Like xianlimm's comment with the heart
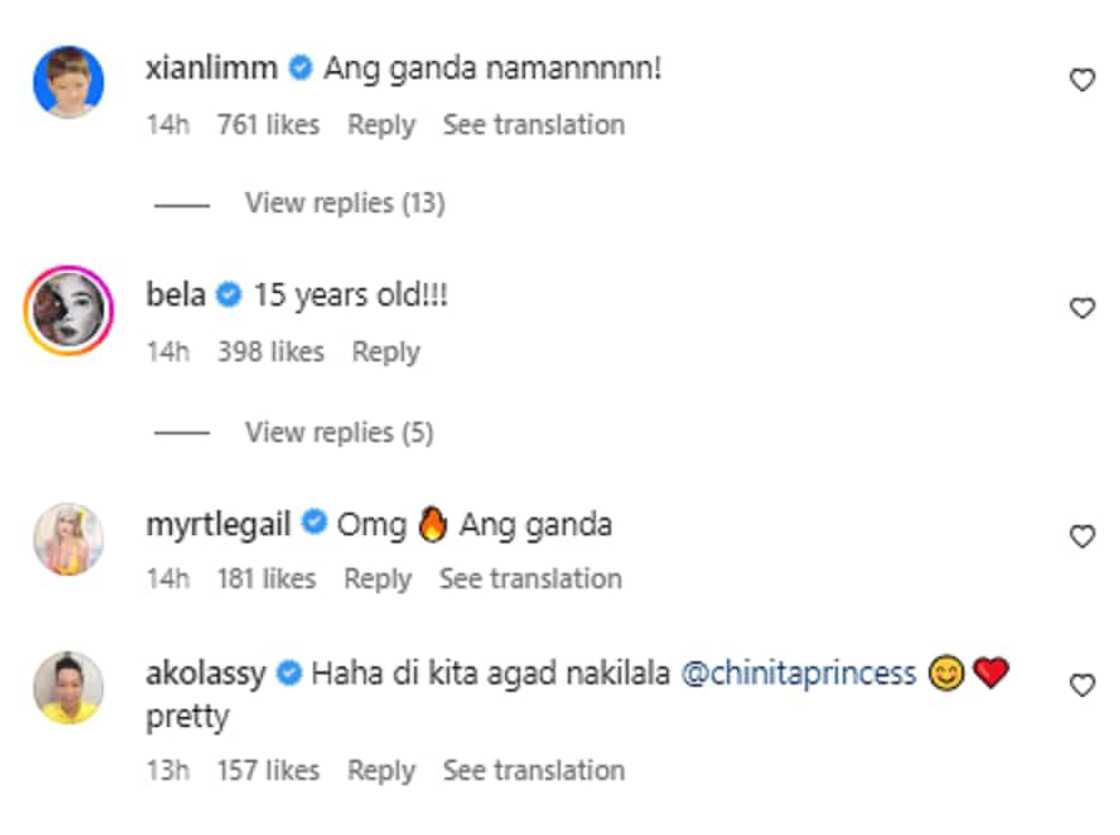The width and height of the screenshot is (1120, 835). click(1082, 80)
